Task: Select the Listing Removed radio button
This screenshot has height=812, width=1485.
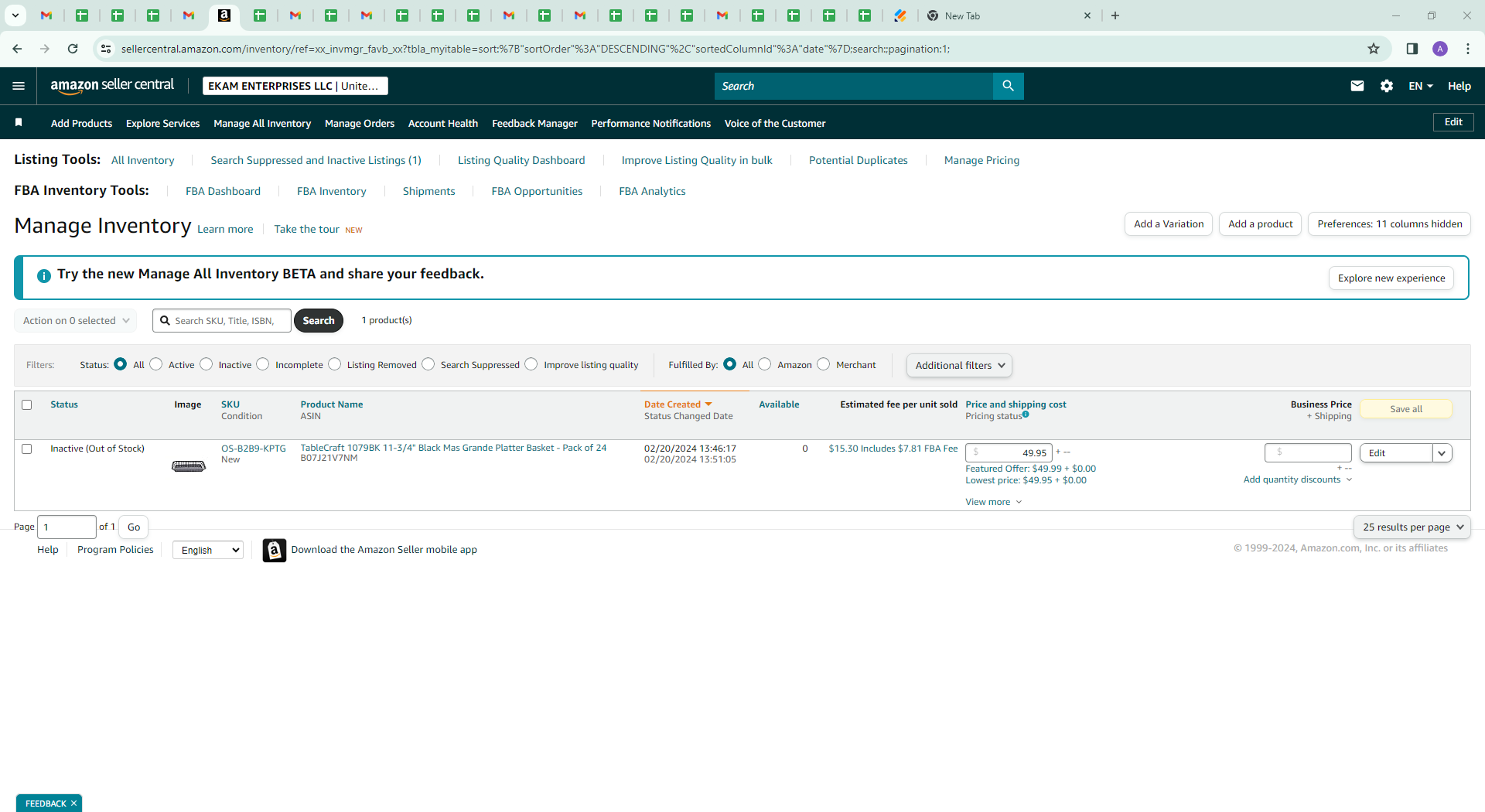Action: pos(334,364)
